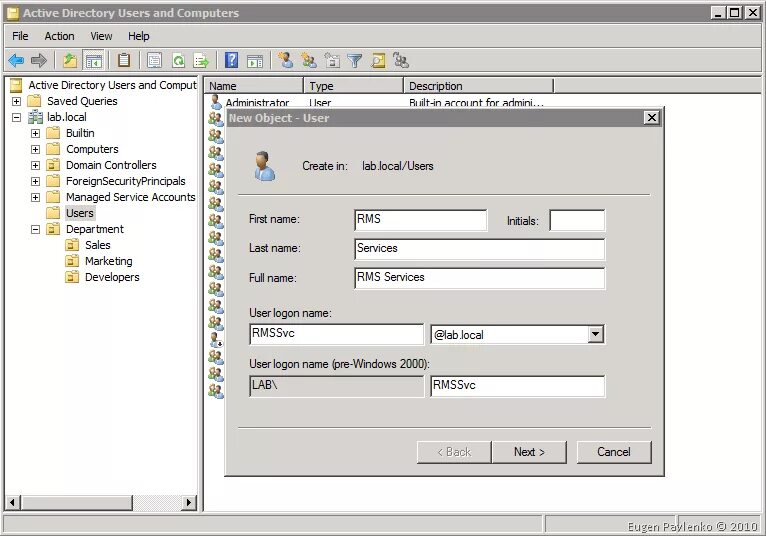The width and height of the screenshot is (766, 536).
Task: Expand the Saved Queries node
Action: (17, 101)
